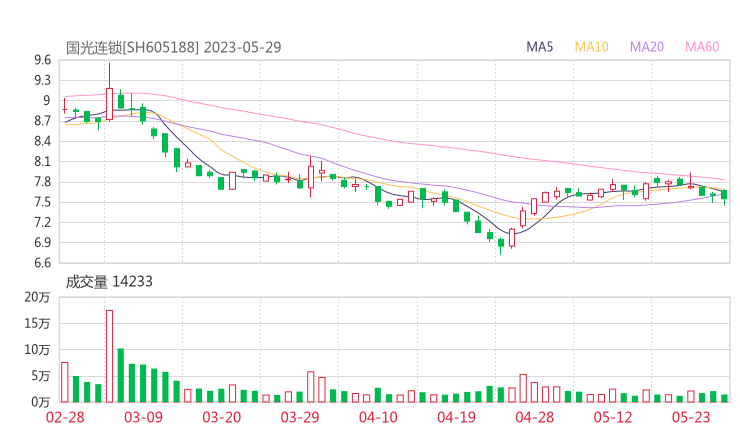The width and height of the screenshot is (740, 440).
Task: Click the 03-20 date axis label
Action: coord(222,417)
